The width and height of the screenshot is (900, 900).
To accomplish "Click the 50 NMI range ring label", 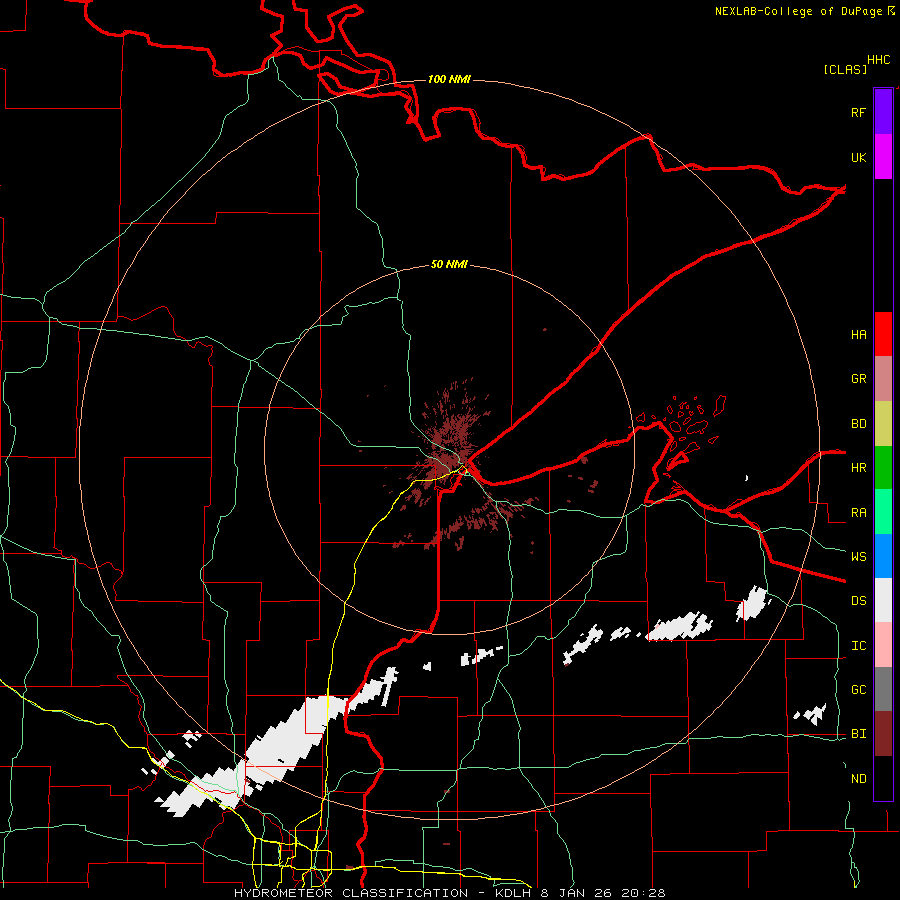I will (x=449, y=264).
